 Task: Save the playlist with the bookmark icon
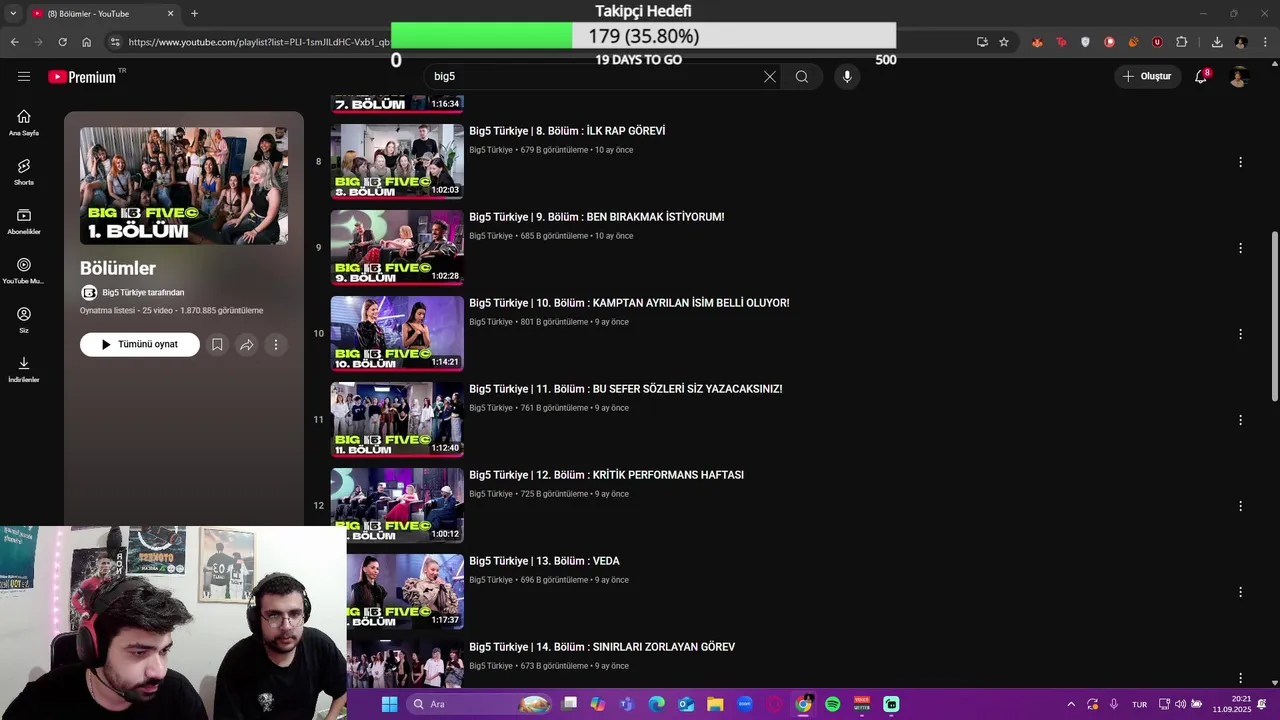pos(217,344)
